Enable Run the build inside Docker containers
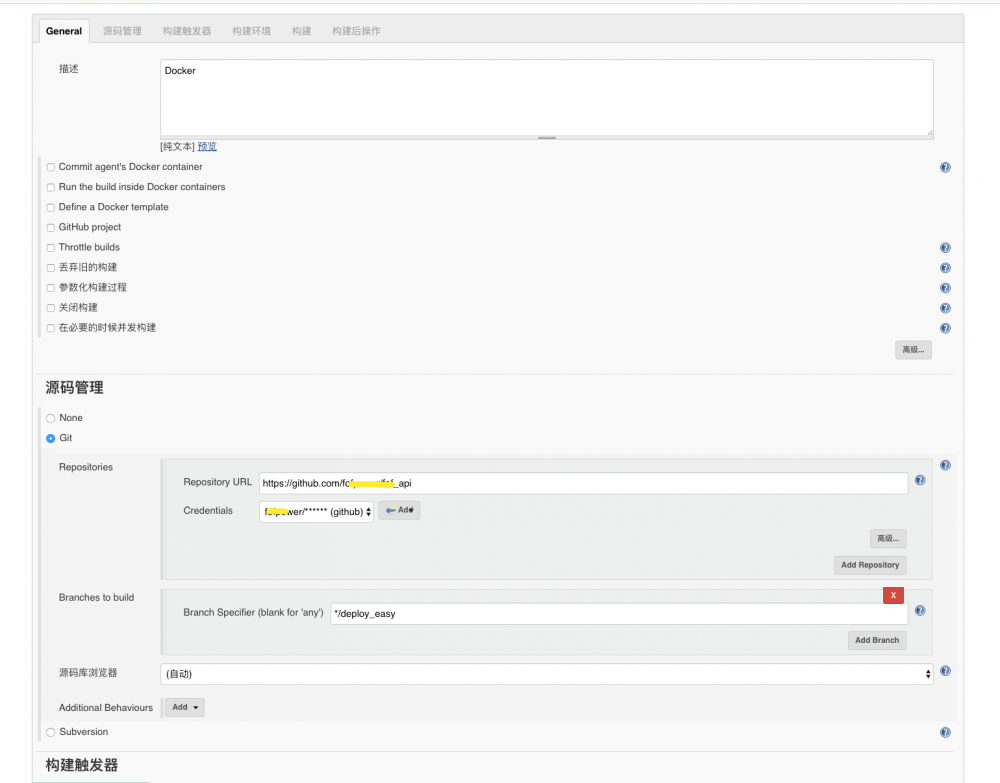Image resolution: width=1000 pixels, height=783 pixels. coord(50,187)
